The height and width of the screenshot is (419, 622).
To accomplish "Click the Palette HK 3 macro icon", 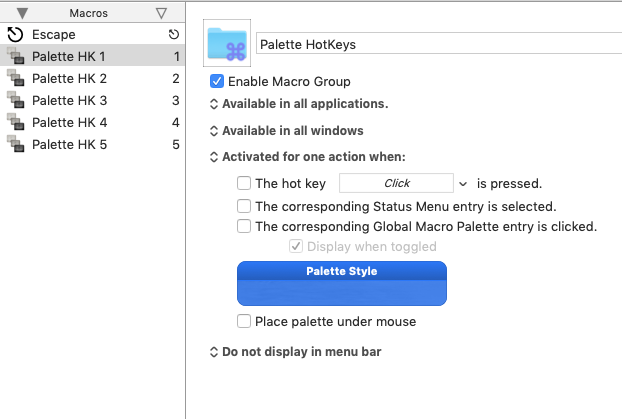I will tap(15, 101).
